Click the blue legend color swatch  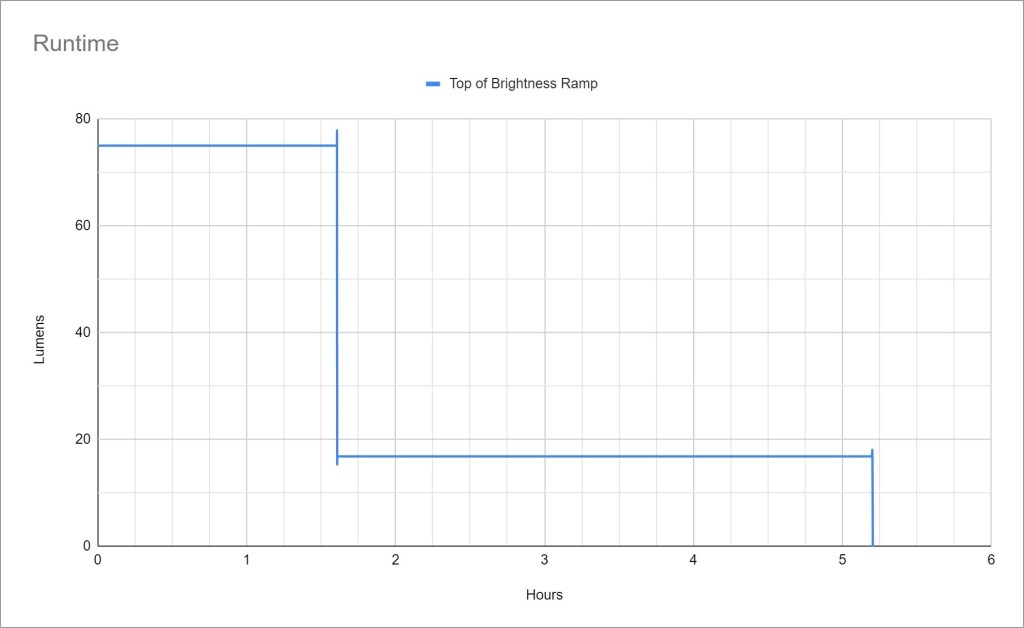click(432, 84)
